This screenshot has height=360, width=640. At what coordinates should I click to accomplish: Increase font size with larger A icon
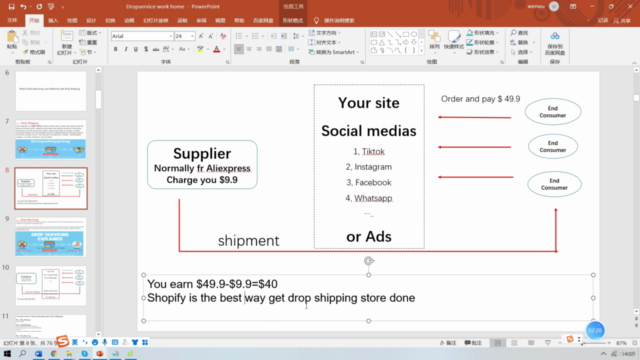point(201,36)
